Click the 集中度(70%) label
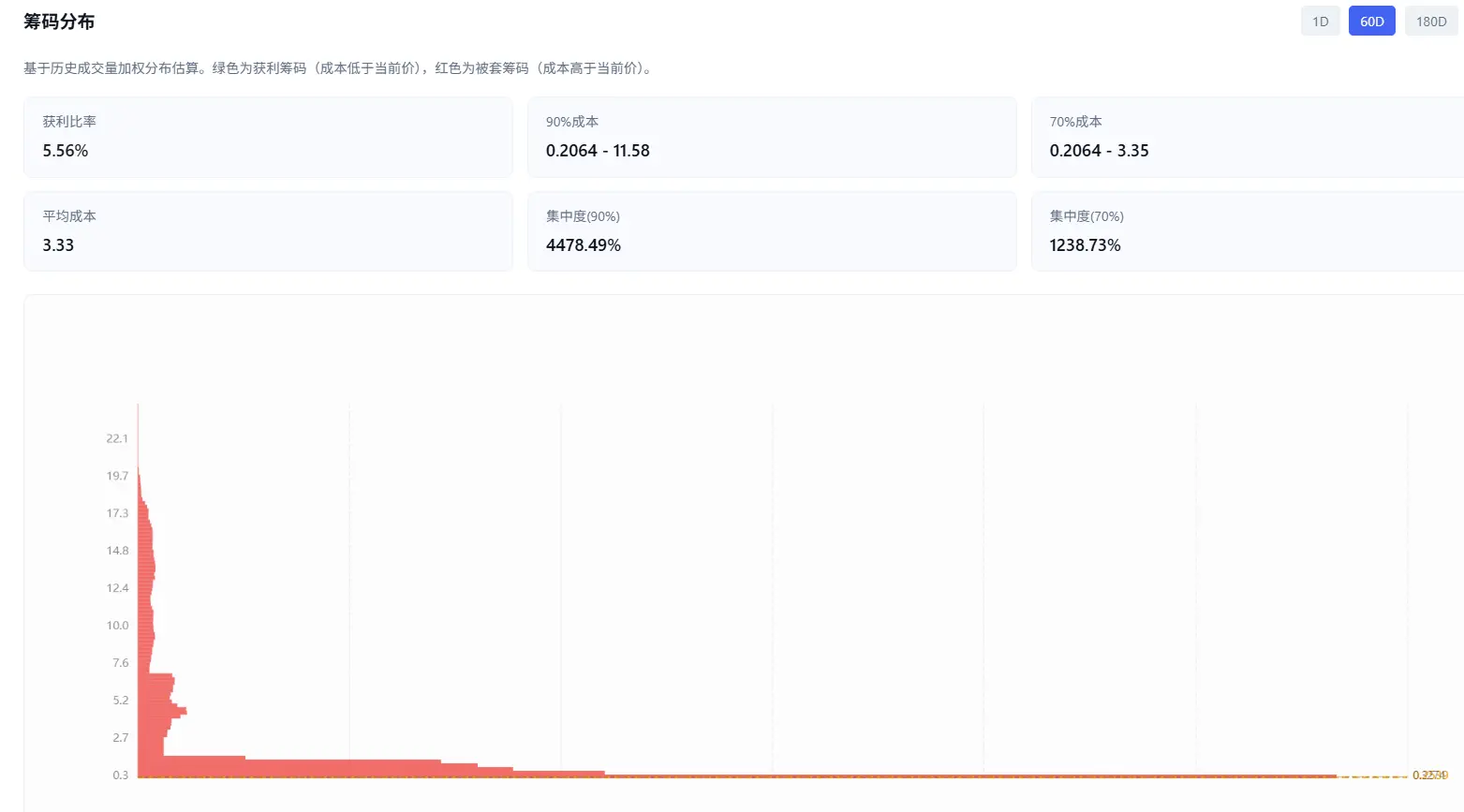This screenshot has width=1464, height=812. (1087, 216)
